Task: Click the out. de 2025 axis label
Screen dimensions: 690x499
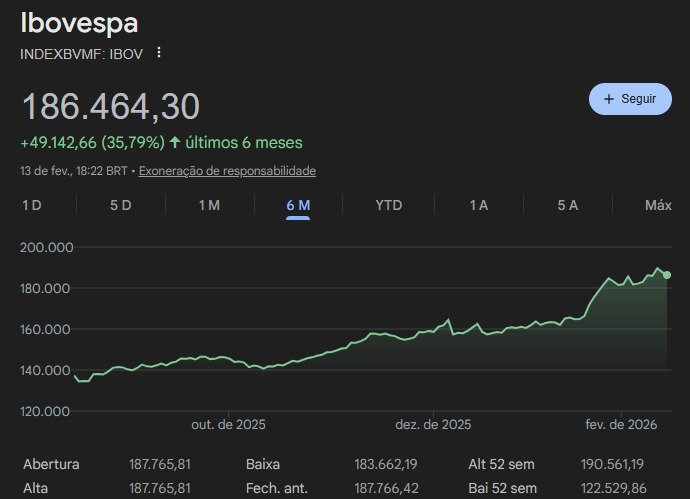Action: click(x=229, y=425)
